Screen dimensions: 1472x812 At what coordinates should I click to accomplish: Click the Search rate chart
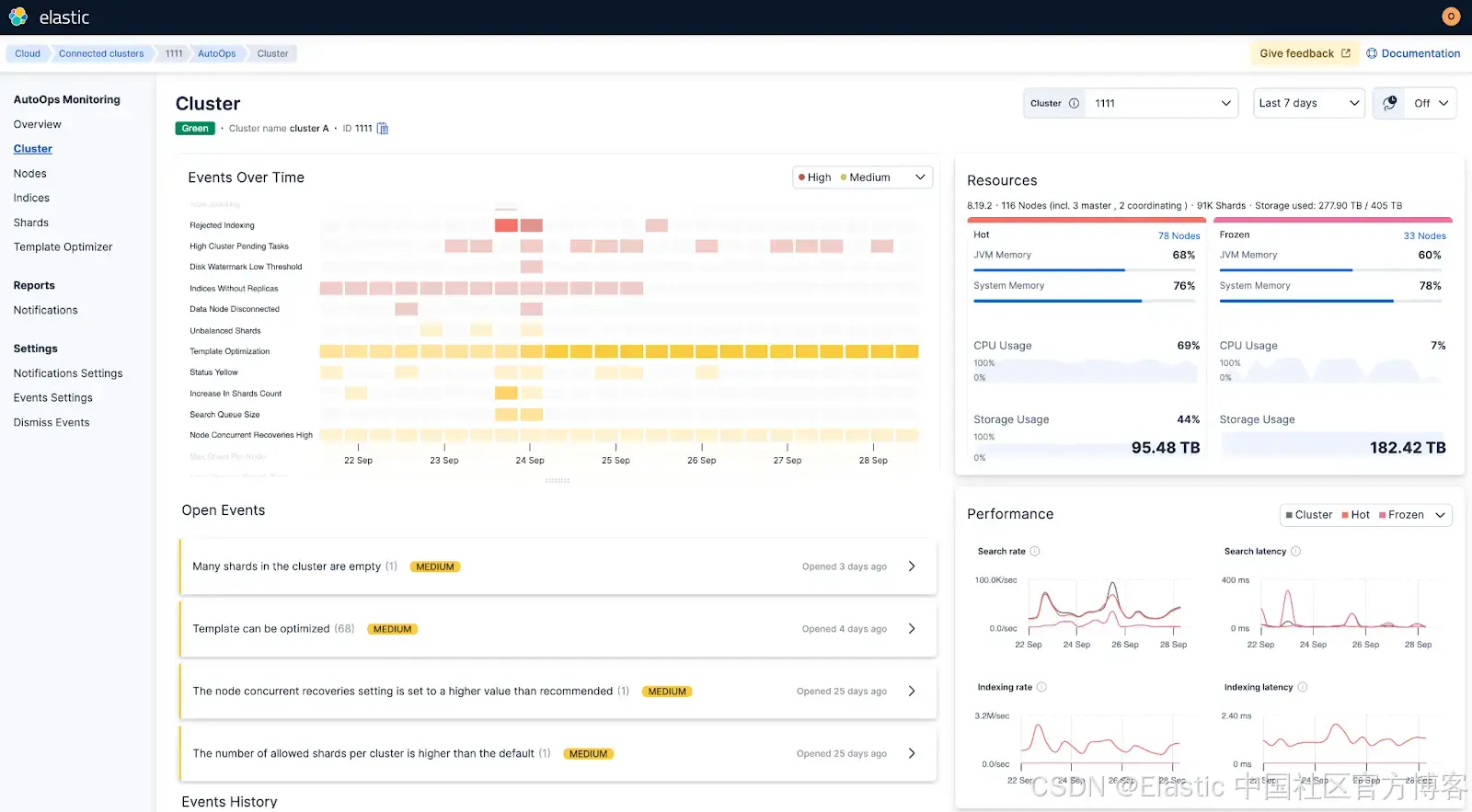[x=1104, y=605]
